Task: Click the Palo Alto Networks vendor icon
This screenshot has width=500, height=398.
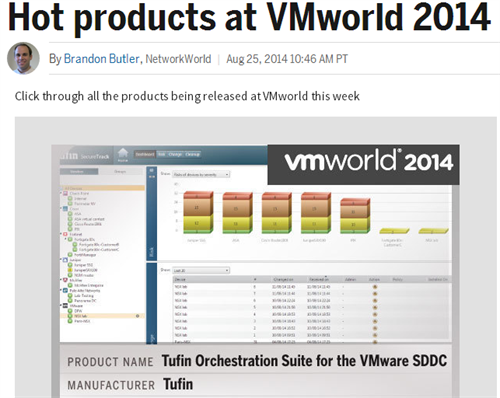Action: point(66,291)
